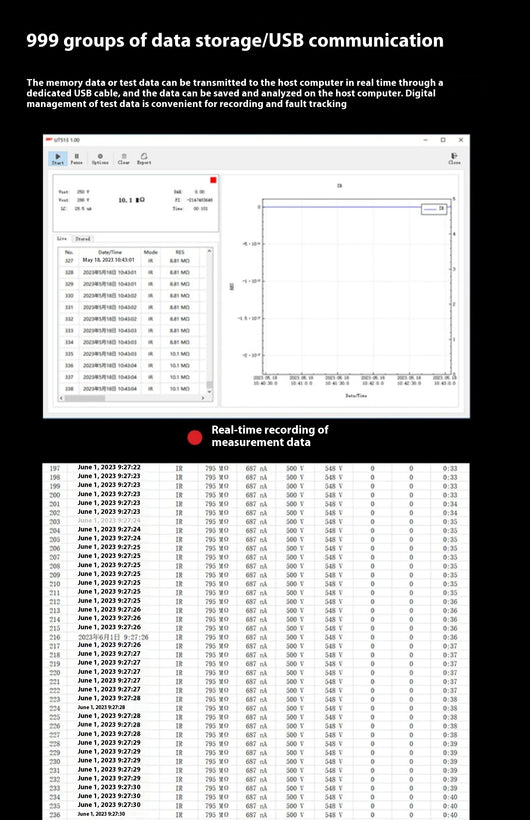Click the down arrow of table scrollbar
Screen dimensions: 530x820
[209, 391]
